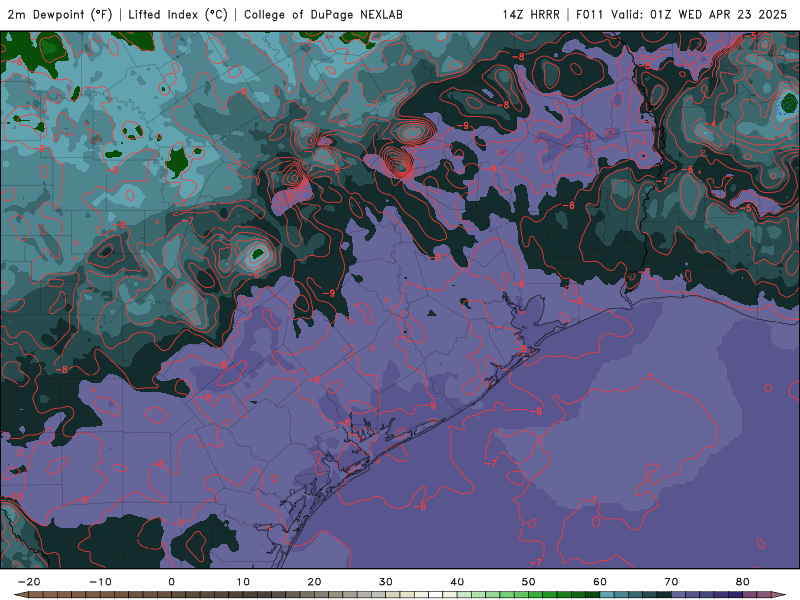Click the 10 label on the color scale
Viewport: 800px width, 600px height.
click(x=243, y=582)
